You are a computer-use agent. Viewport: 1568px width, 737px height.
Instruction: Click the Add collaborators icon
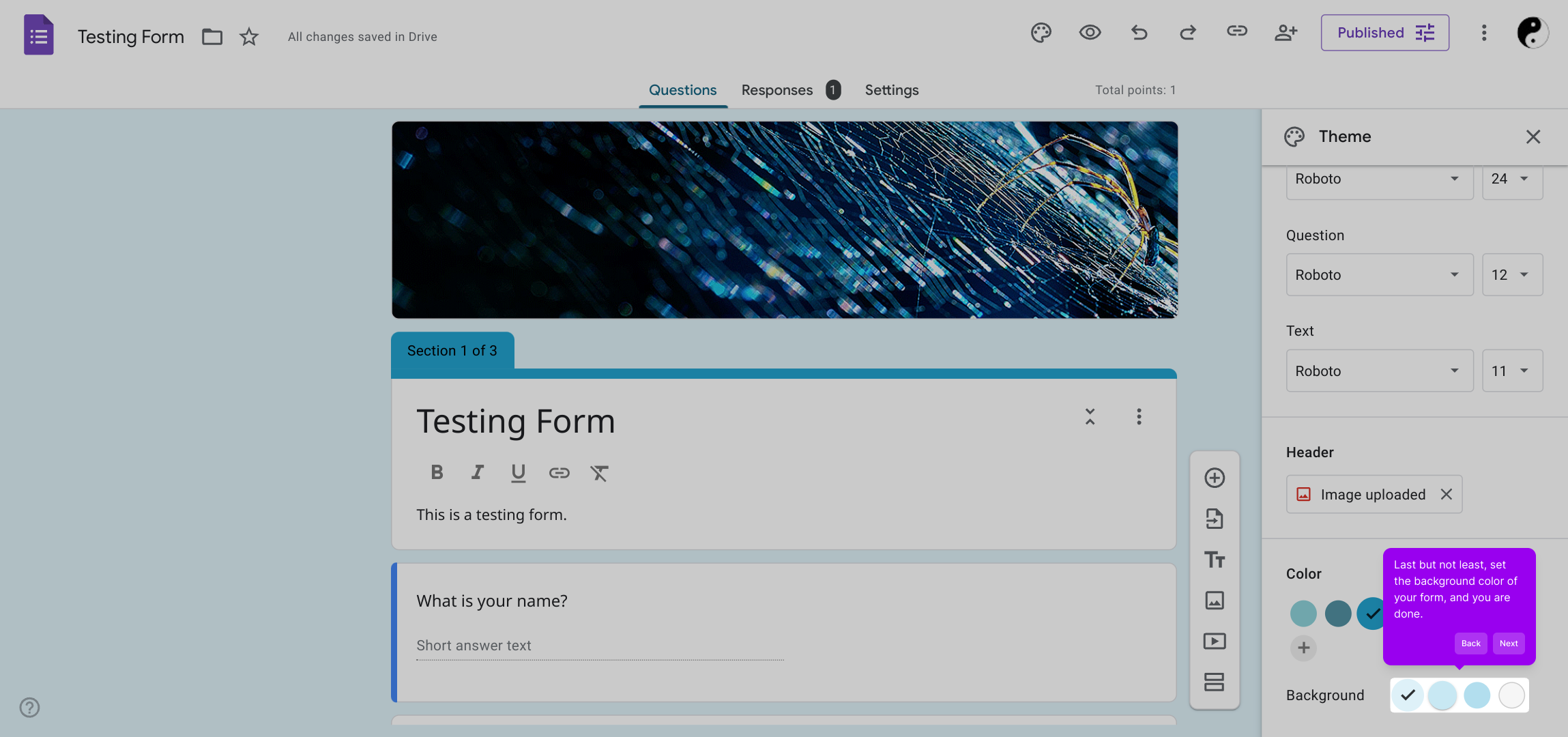(x=1286, y=33)
